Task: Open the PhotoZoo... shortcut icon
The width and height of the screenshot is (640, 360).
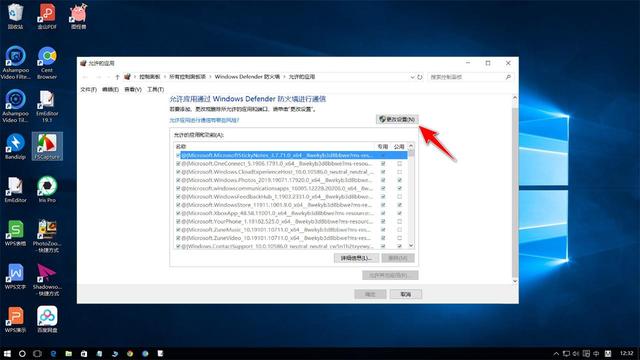Action: [x=47, y=236]
